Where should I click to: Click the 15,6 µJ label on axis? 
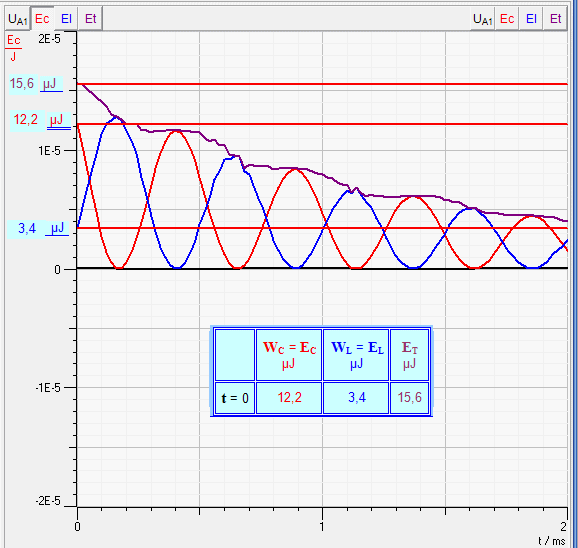(36, 84)
